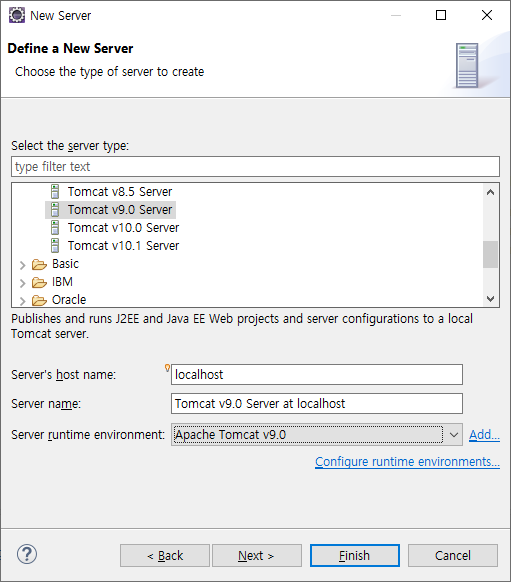The width and height of the screenshot is (511, 582).
Task: Focus the type filter text field
Action: click(255, 167)
